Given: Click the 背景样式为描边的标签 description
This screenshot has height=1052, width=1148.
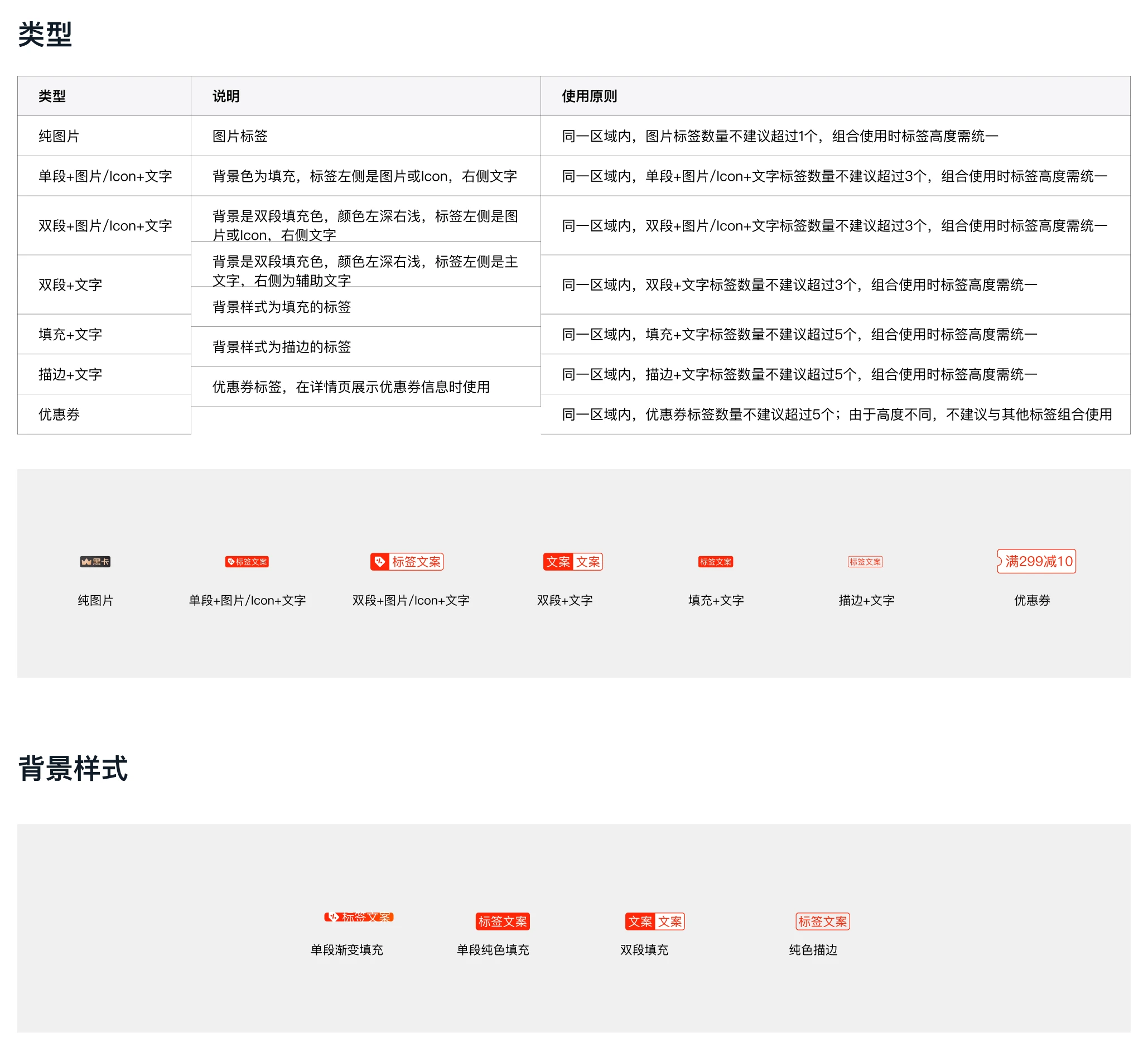Looking at the screenshot, I should pyautogui.click(x=365, y=347).
